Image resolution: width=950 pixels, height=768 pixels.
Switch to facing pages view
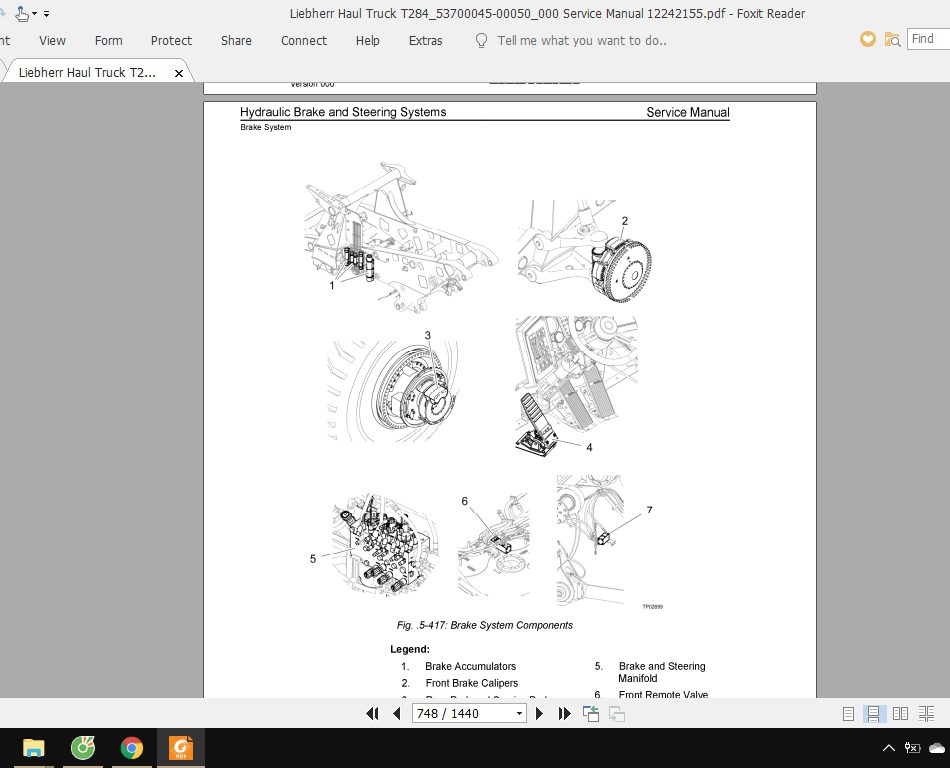coord(900,713)
